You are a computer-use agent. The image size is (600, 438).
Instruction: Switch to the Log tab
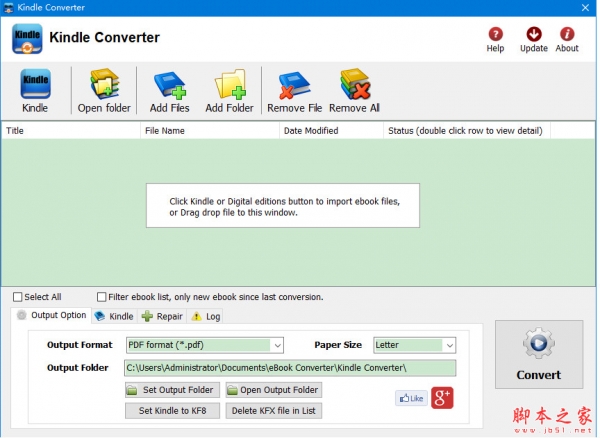206,316
